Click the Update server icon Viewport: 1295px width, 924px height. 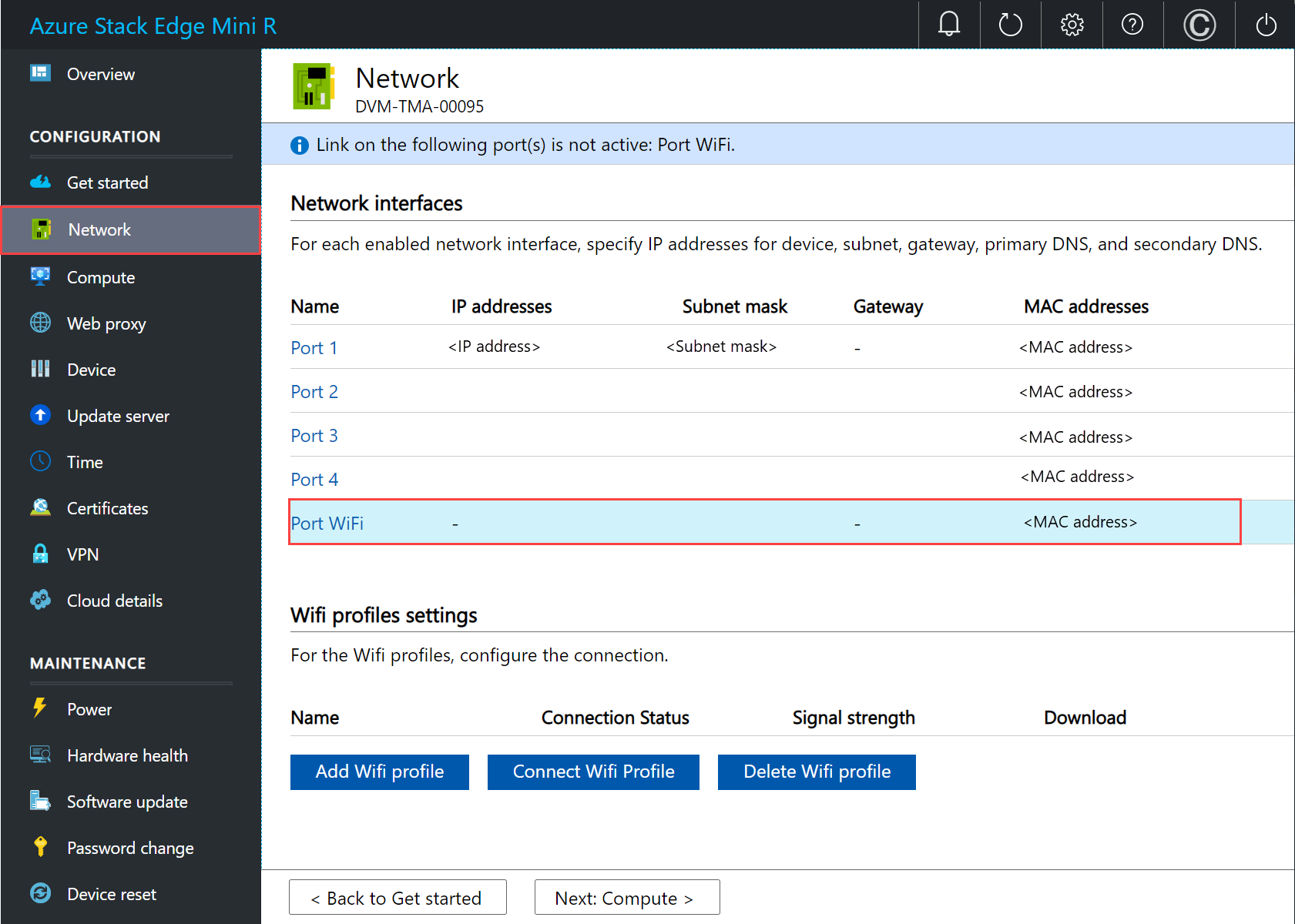coord(40,415)
